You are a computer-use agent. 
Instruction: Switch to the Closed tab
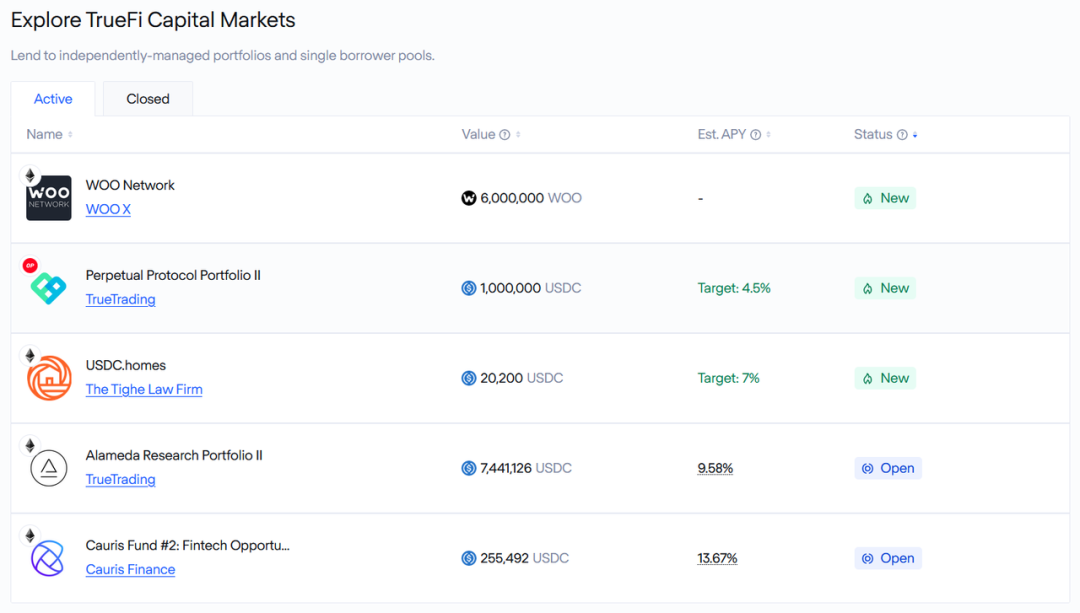(x=148, y=99)
